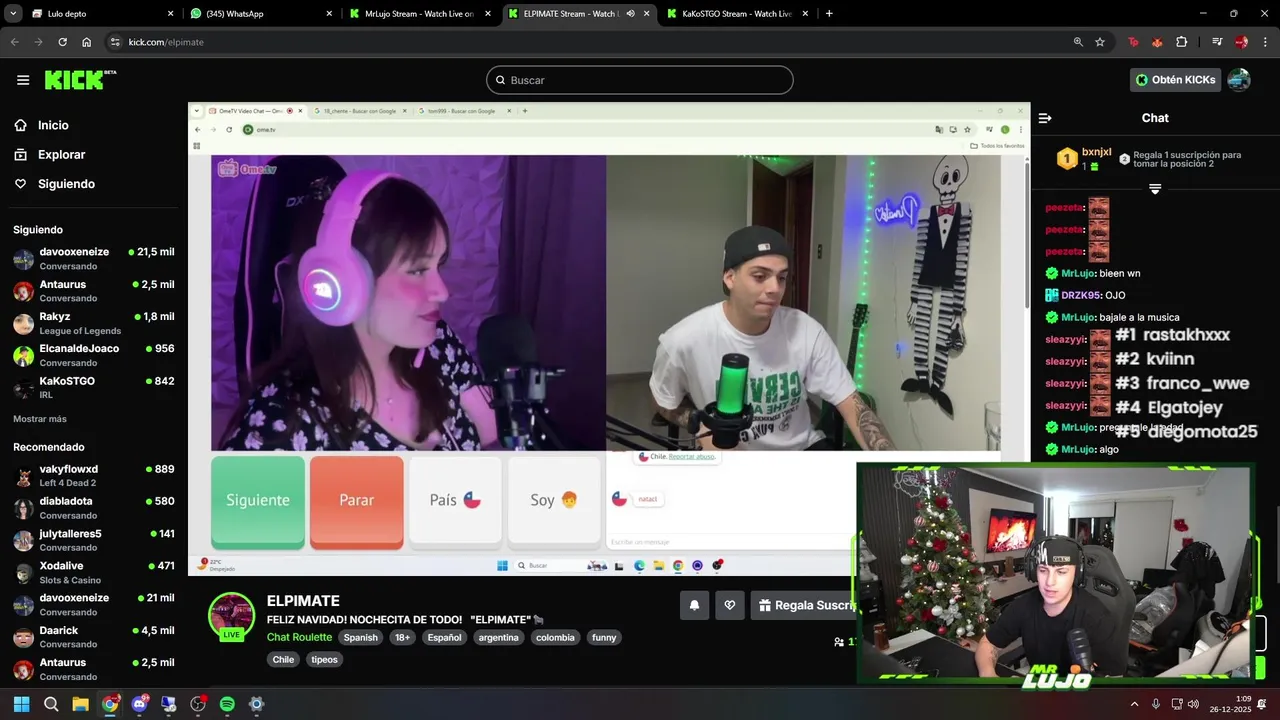The image size is (1280, 720).
Task: Click the heart follow button under stream
Action: pyautogui.click(x=730, y=605)
